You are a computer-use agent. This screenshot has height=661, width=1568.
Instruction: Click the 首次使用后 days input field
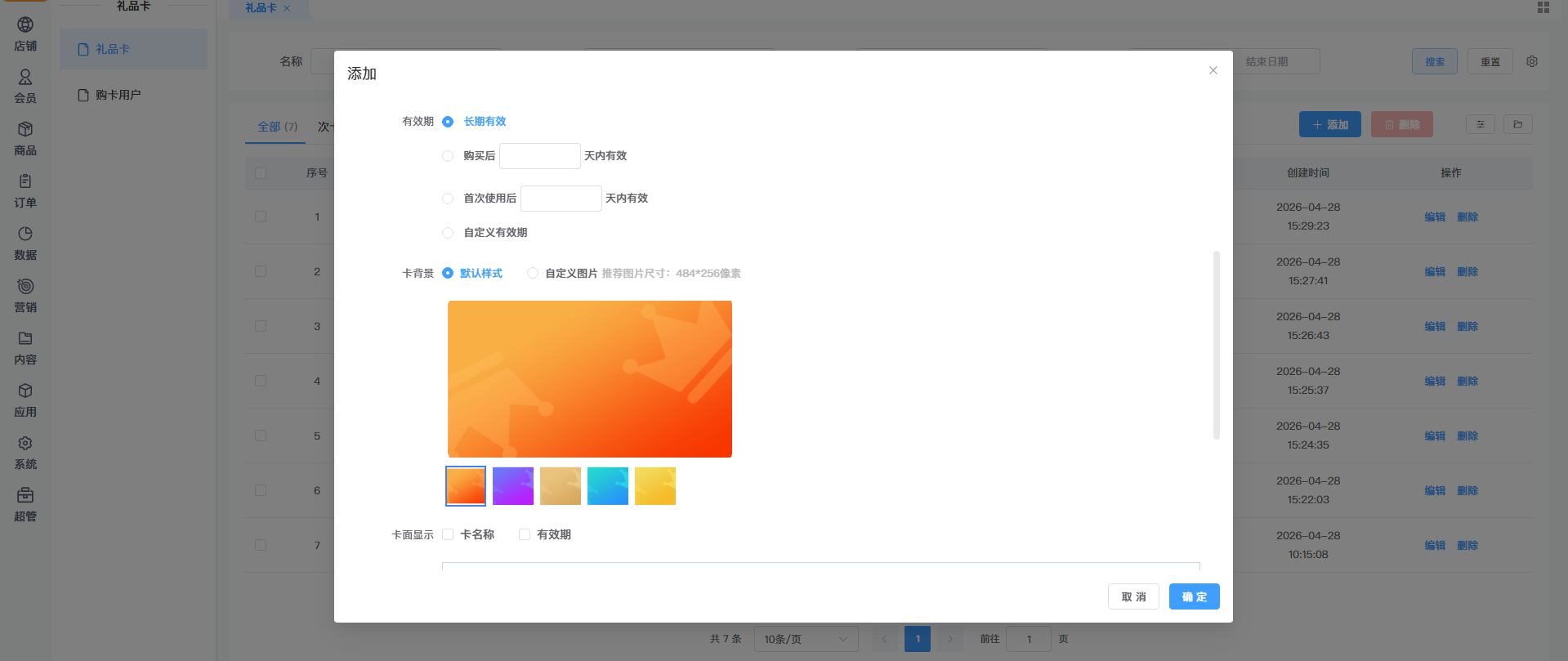561,199
